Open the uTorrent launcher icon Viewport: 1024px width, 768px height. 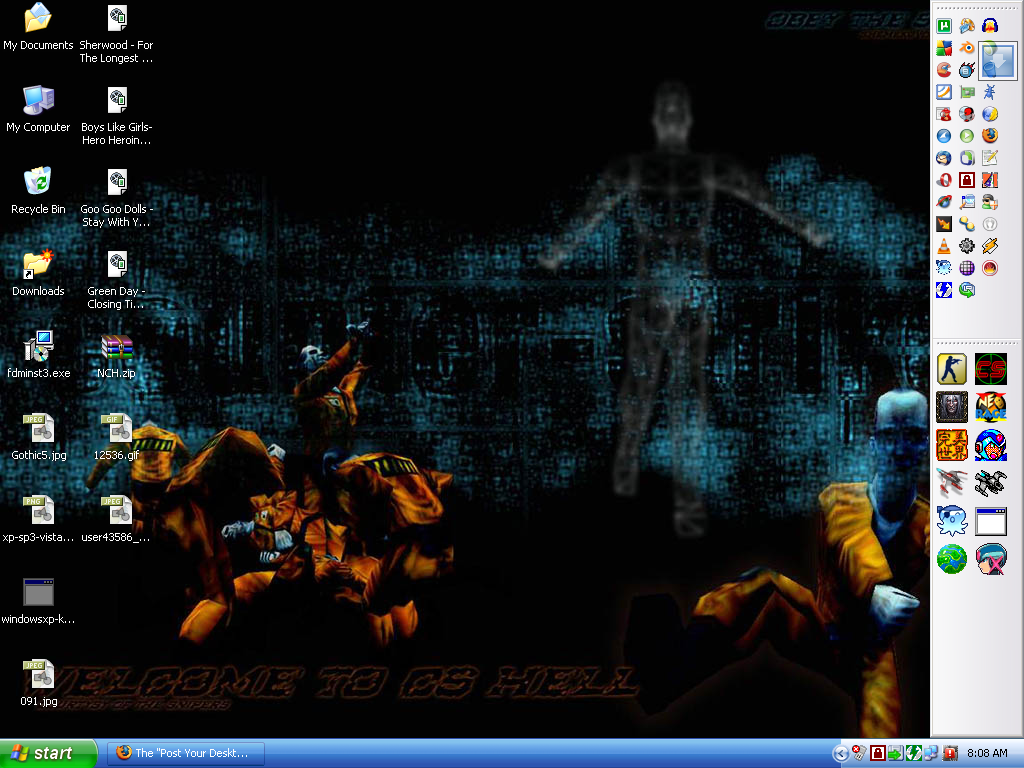click(x=944, y=26)
